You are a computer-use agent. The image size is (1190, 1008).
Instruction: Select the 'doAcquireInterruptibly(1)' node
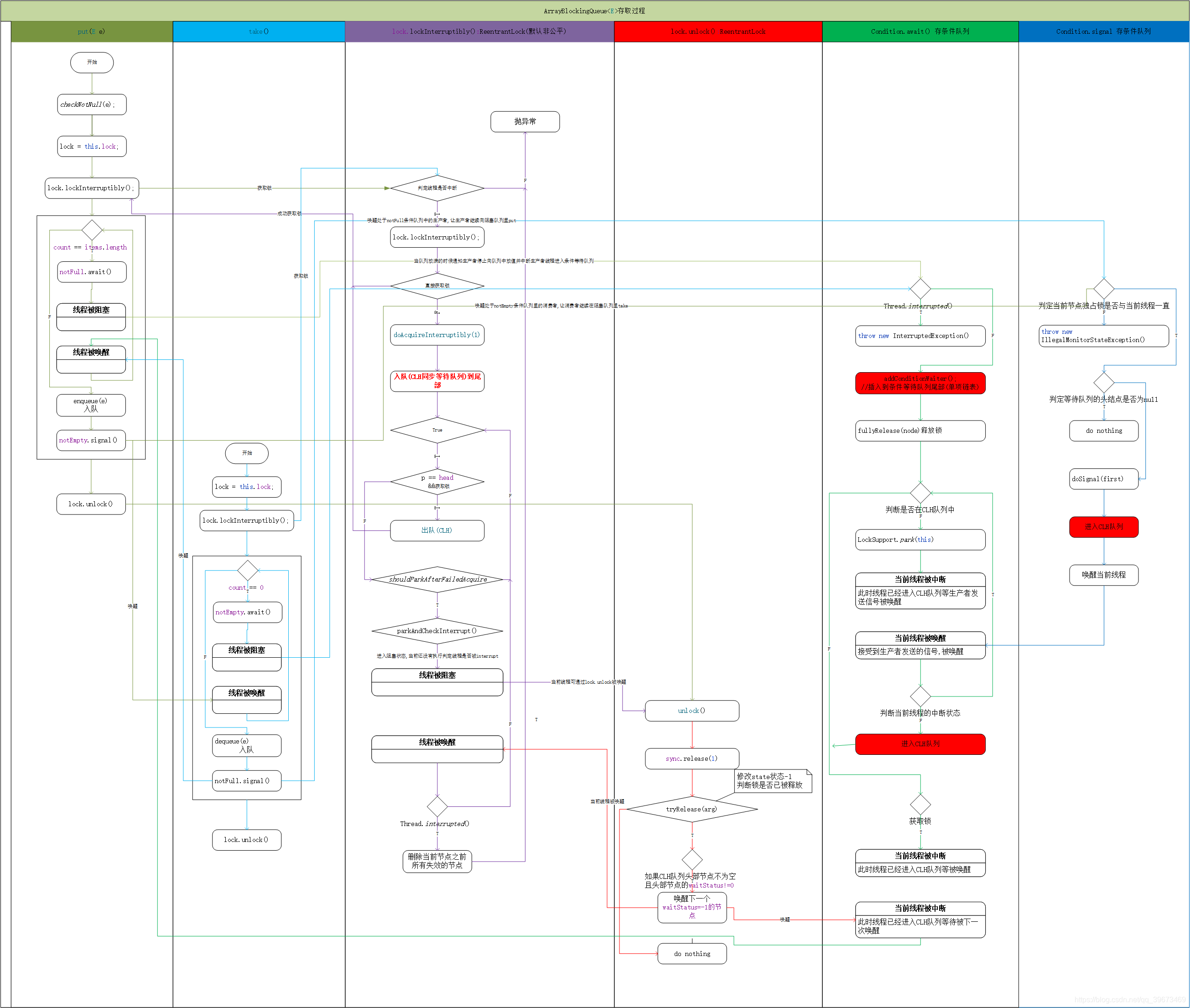click(437, 335)
